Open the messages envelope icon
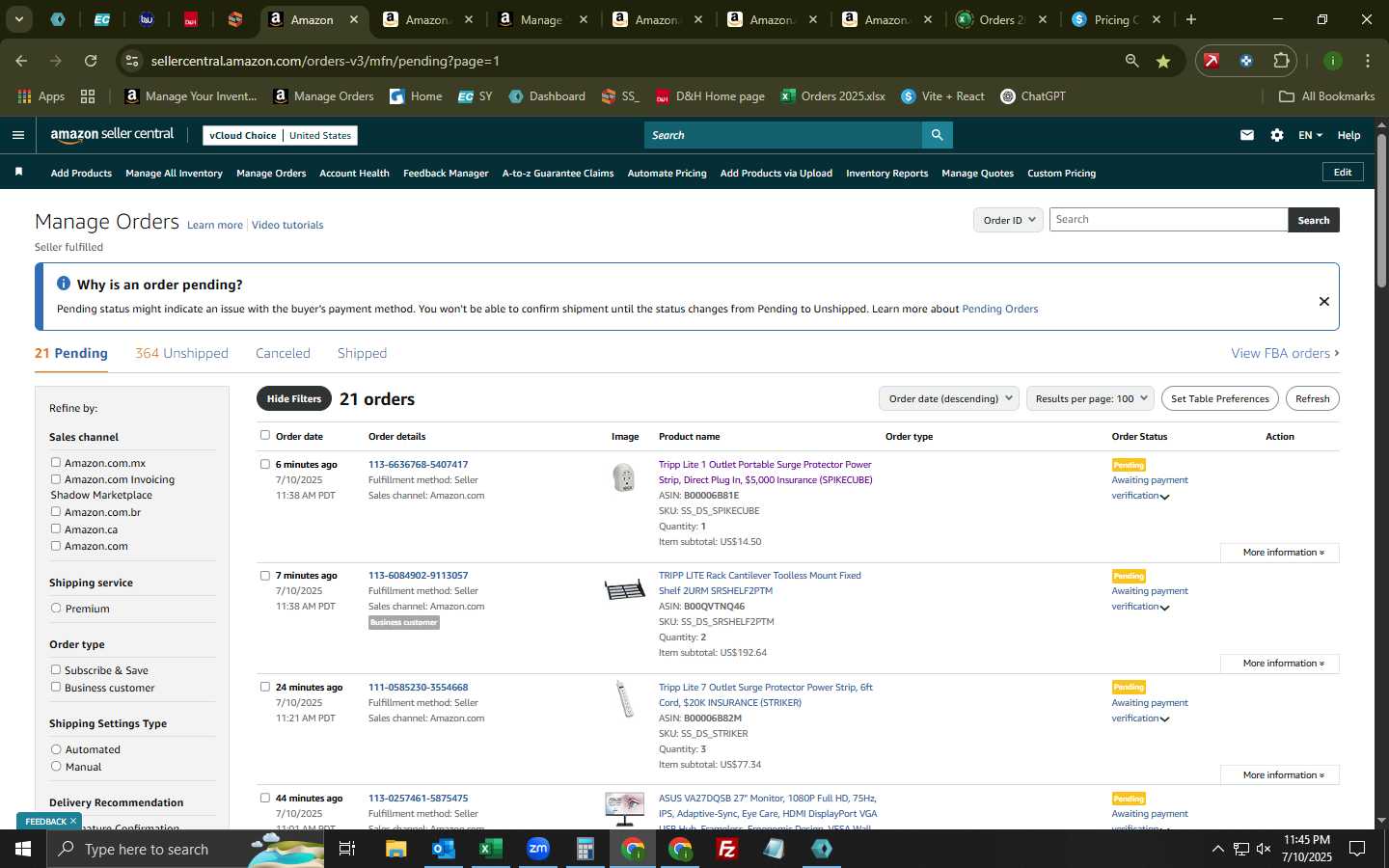The height and width of the screenshot is (868, 1389). click(1247, 135)
